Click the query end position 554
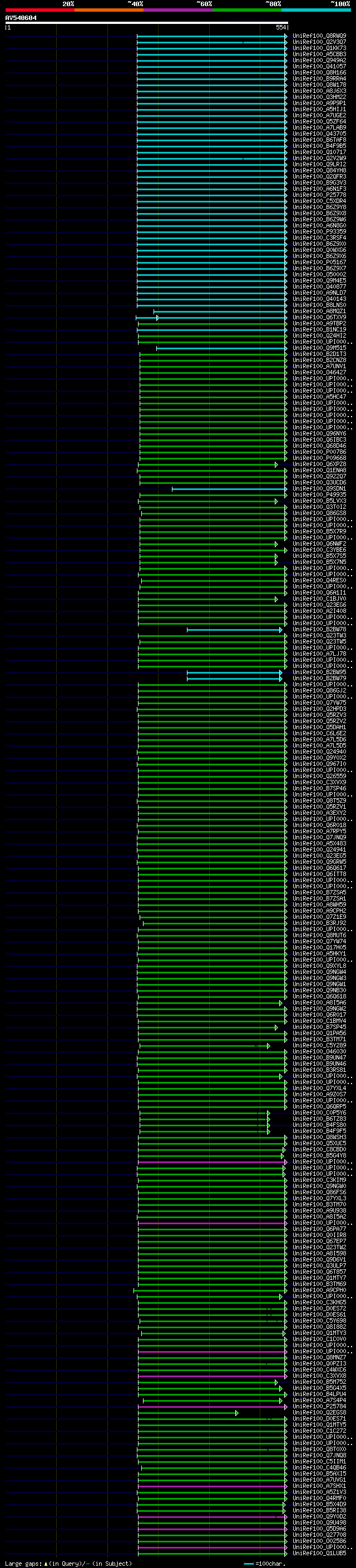This screenshot has width=356, height=1568. pos(280,28)
